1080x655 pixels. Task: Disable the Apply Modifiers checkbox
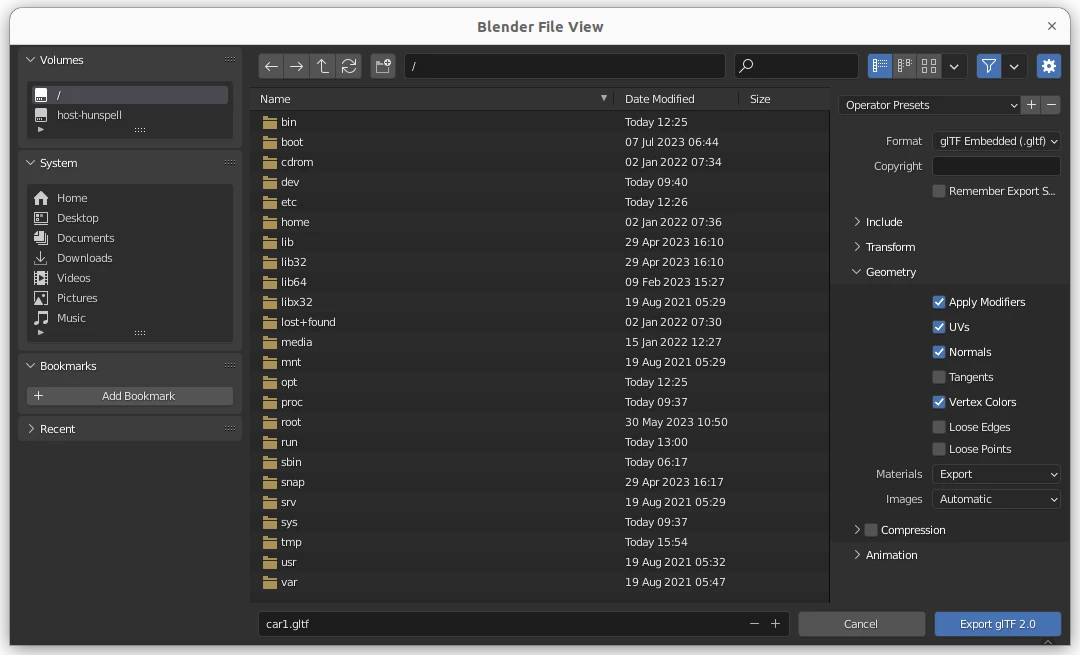pos(939,302)
